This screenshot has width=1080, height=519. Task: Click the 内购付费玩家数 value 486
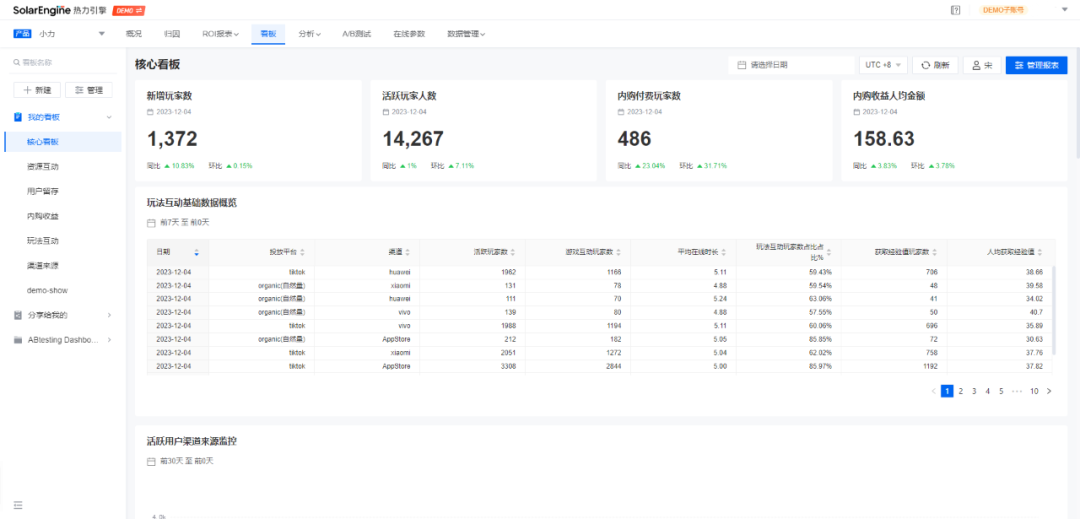pos(634,139)
